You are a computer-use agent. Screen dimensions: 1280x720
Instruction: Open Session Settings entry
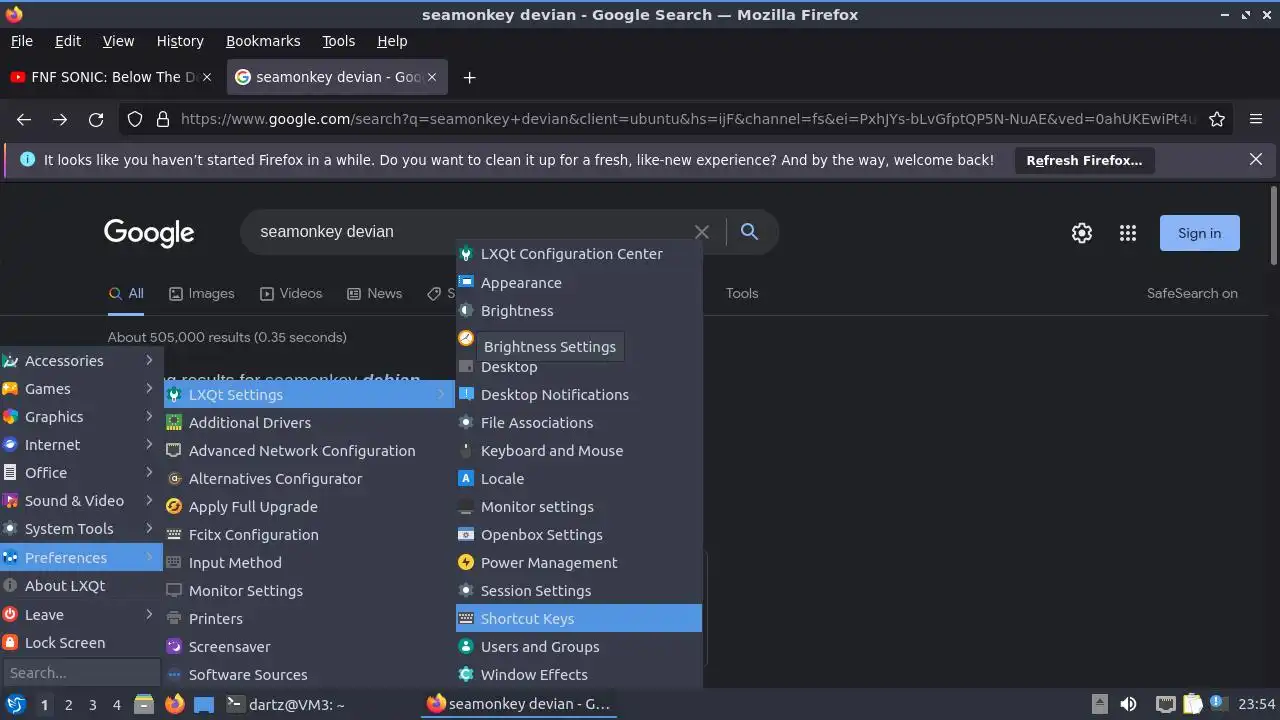(579, 590)
